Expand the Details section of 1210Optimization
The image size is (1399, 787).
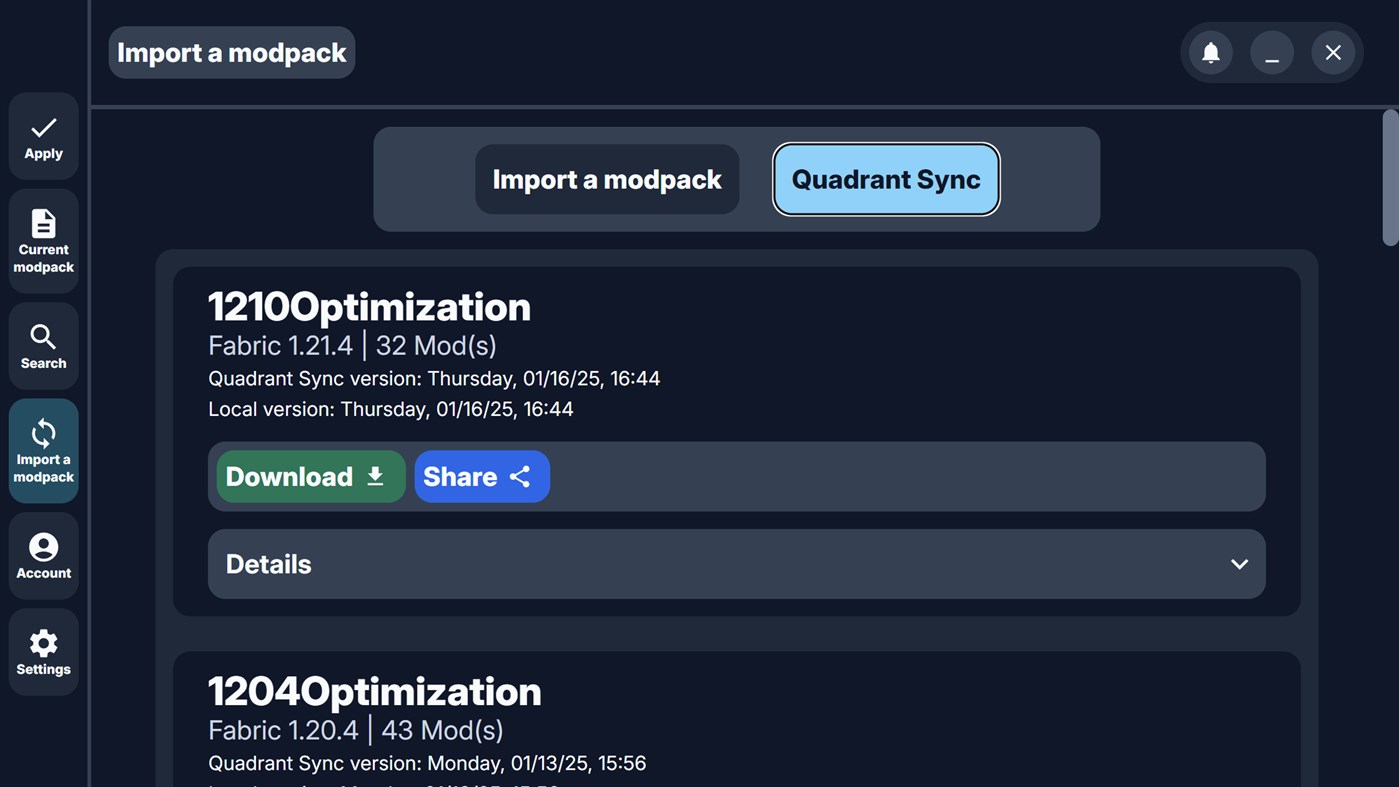click(735, 564)
